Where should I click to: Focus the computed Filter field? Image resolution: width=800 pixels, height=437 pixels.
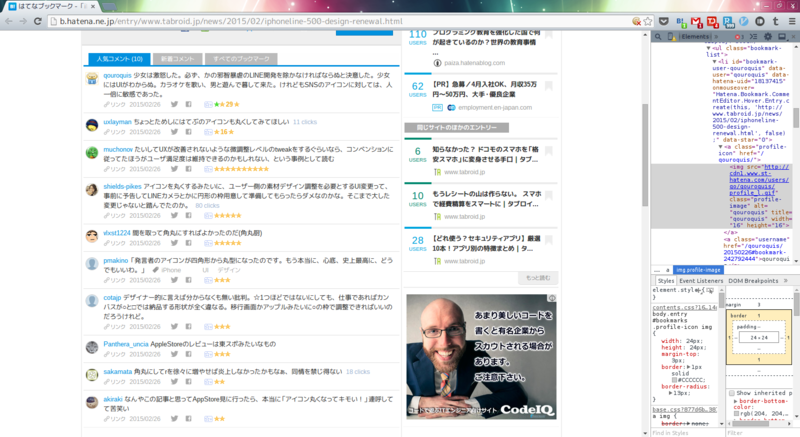(761, 432)
